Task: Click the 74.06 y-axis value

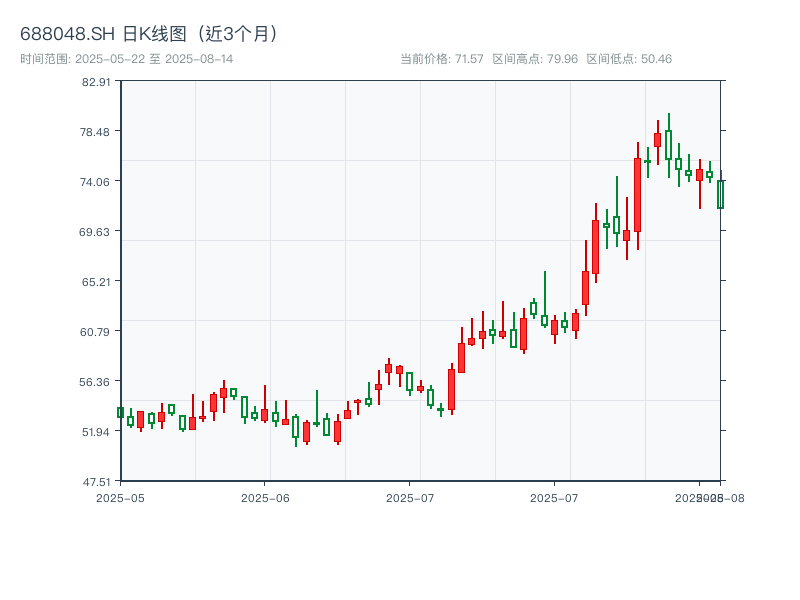Action: coord(95,182)
